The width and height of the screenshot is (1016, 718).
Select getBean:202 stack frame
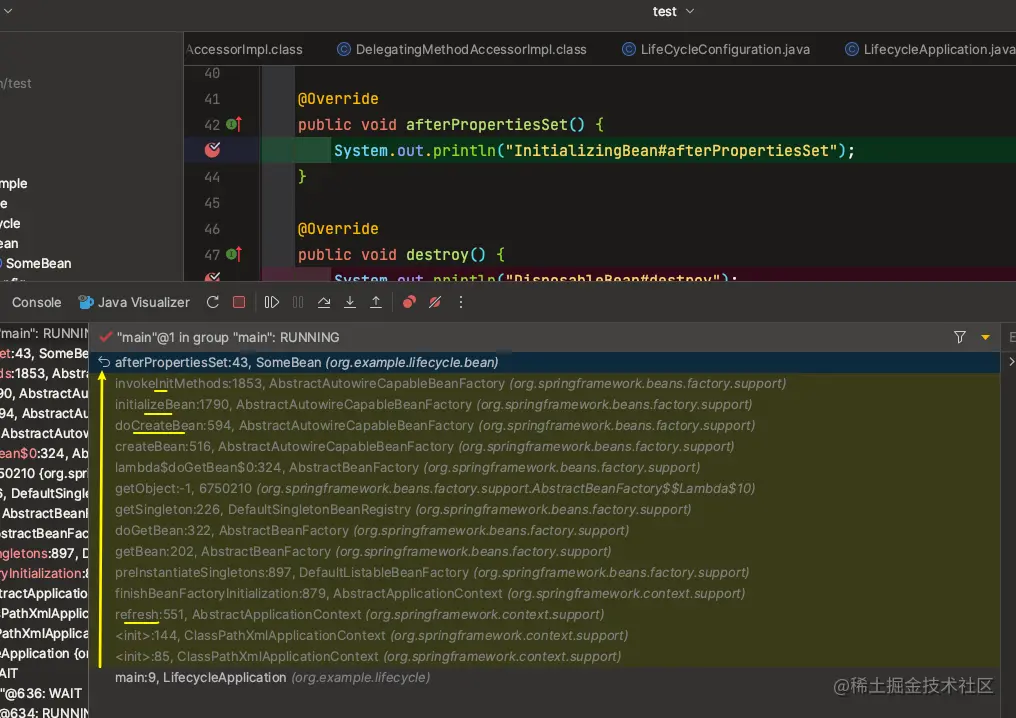[544, 551]
